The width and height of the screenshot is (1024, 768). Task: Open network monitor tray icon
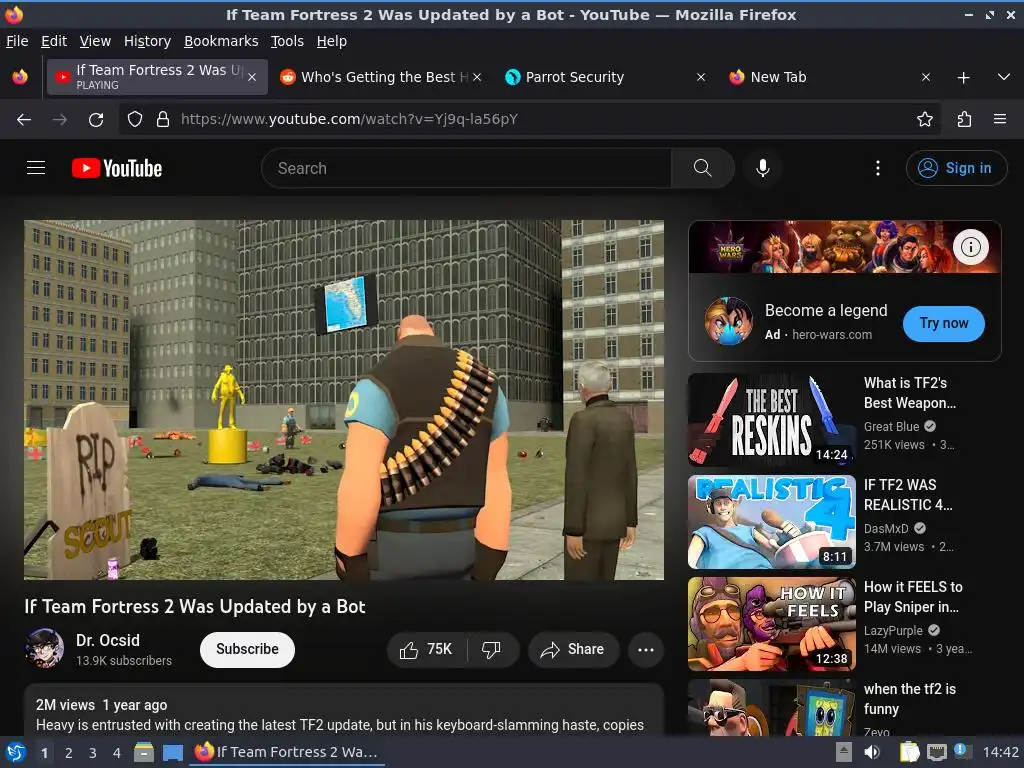(x=937, y=752)
